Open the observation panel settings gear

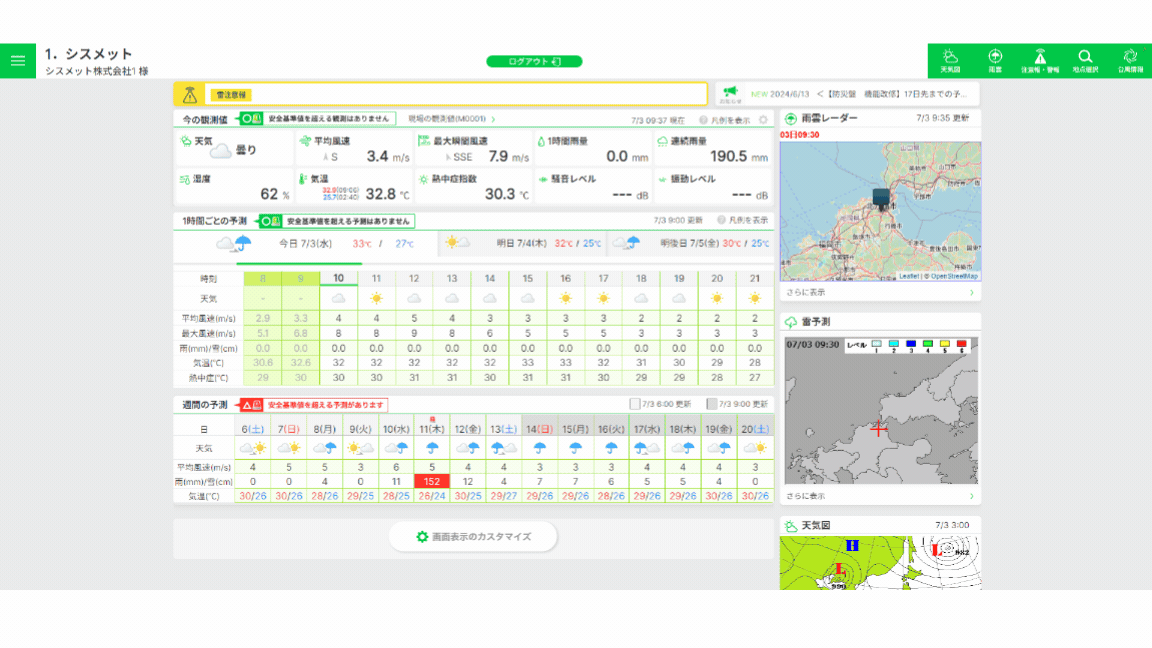tap(763, 120)
